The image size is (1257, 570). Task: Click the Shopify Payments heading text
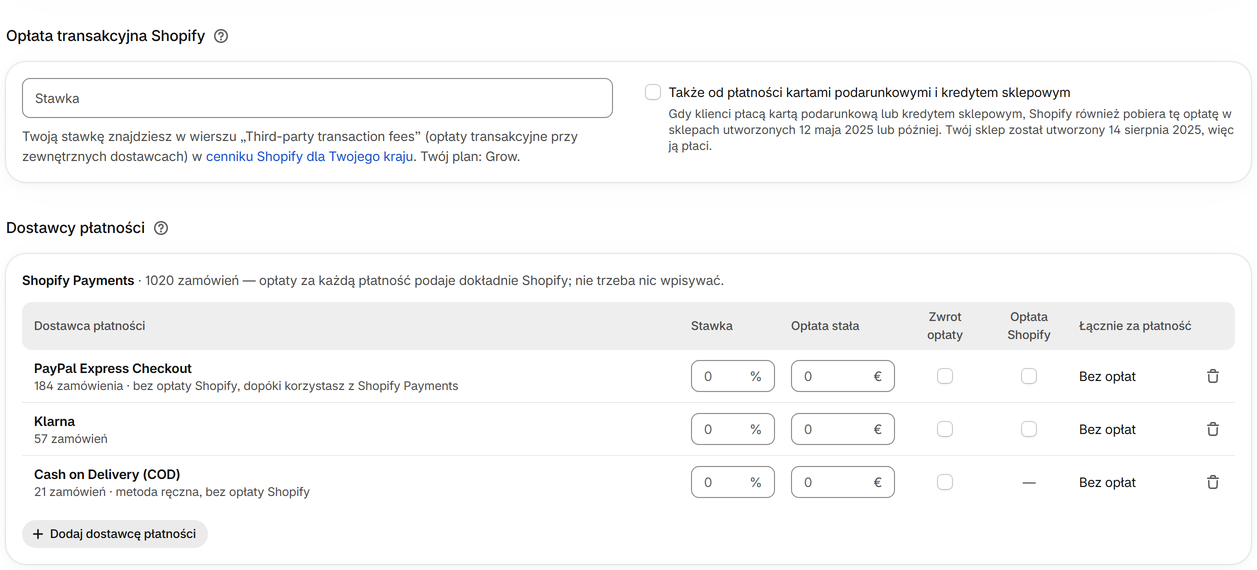(78, 281)
